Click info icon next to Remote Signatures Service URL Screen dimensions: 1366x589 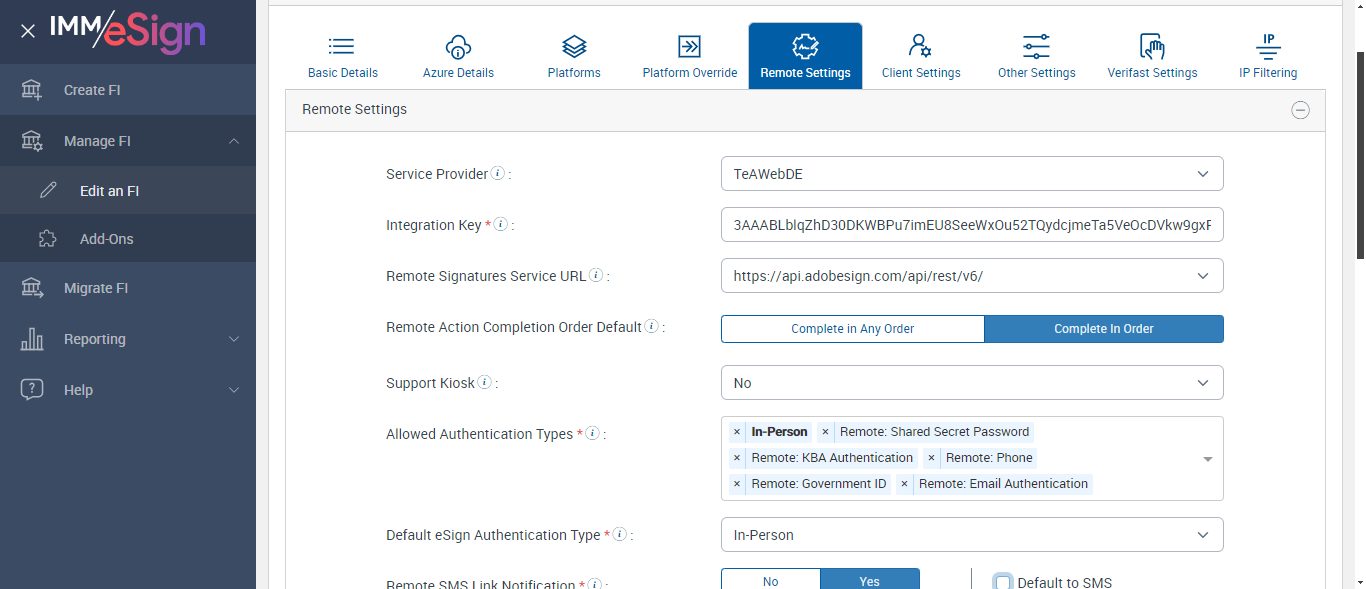[x=596, y=275]
